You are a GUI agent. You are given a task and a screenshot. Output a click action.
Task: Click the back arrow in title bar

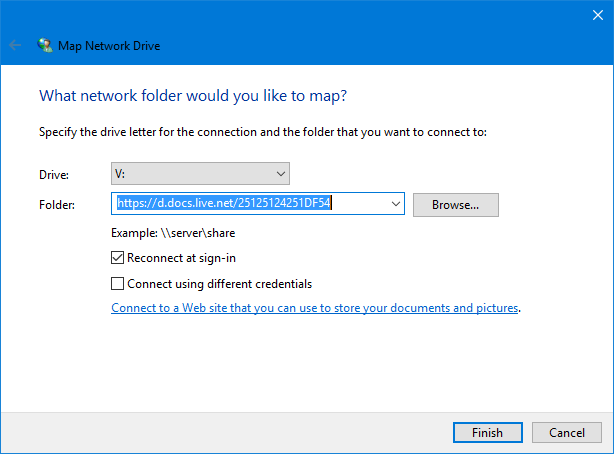point(15,45)
